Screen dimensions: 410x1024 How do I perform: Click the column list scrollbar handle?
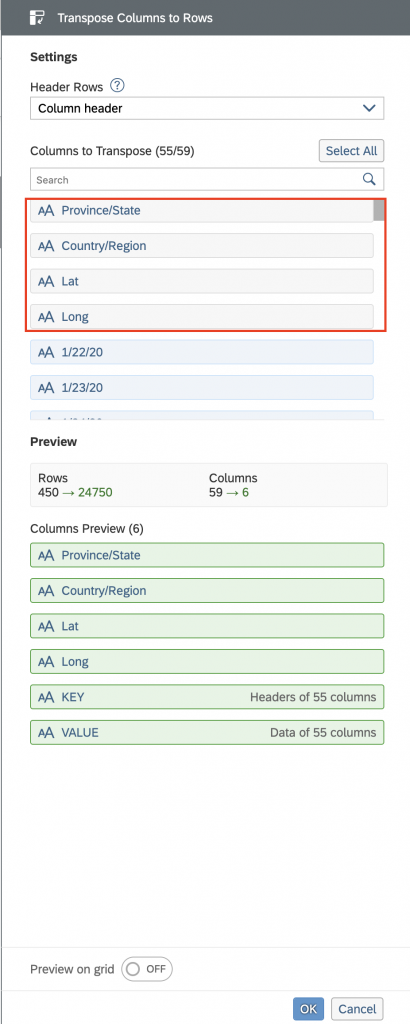coord(379,210)
